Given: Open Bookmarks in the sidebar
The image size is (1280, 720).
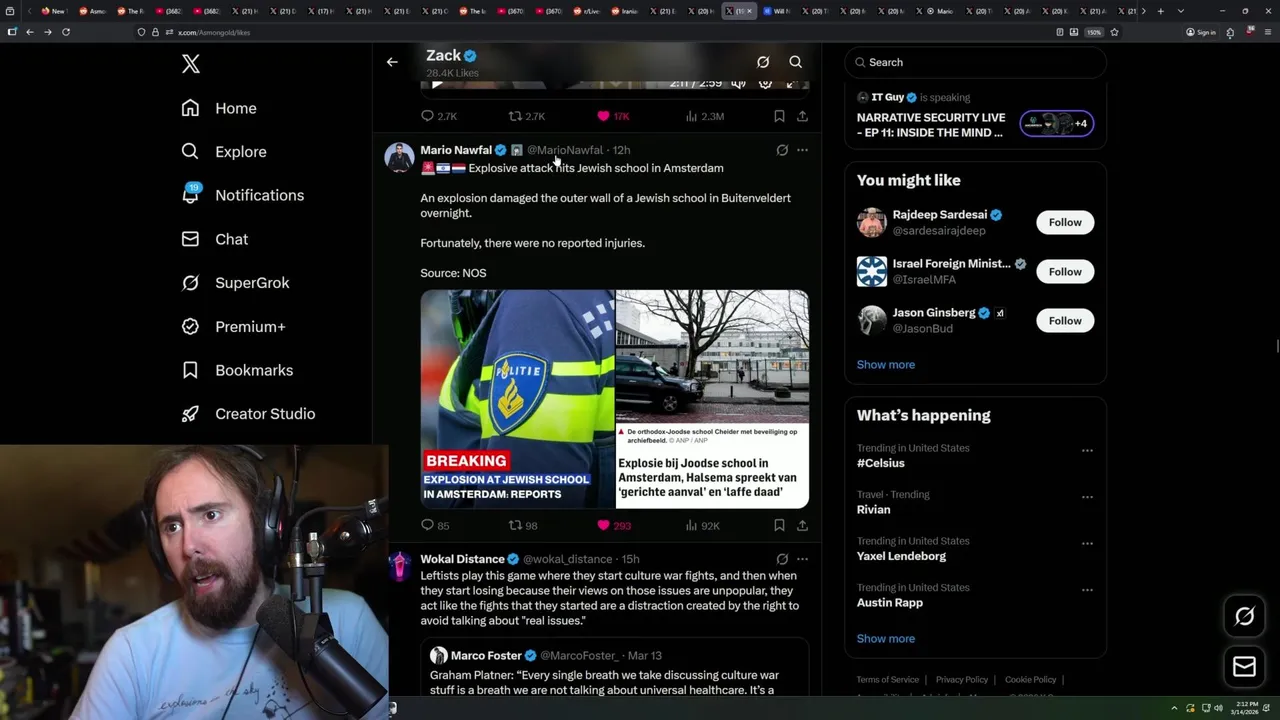Looking at the screenshot, I should point(238,370).
